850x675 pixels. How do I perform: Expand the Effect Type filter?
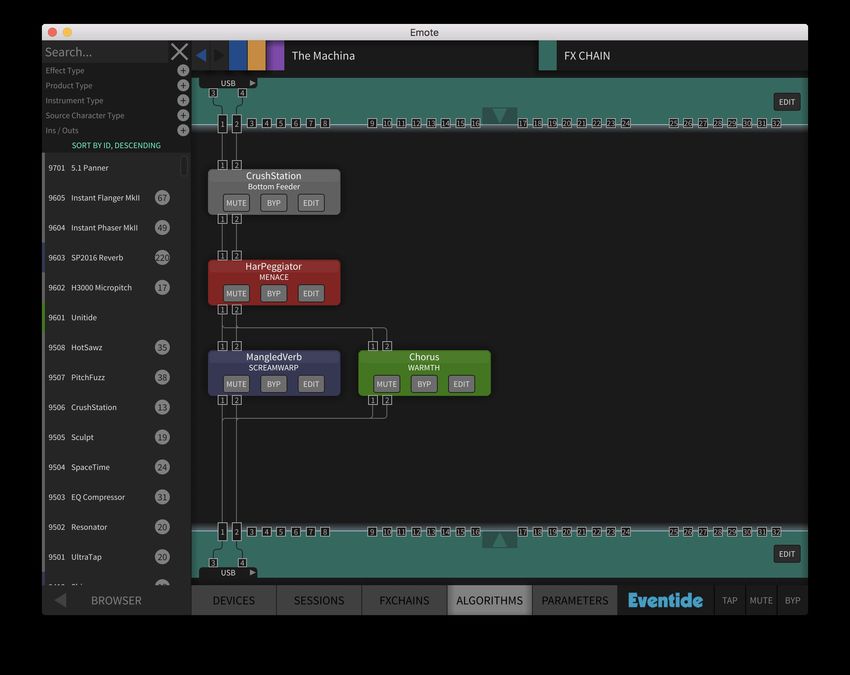[183, 70]
